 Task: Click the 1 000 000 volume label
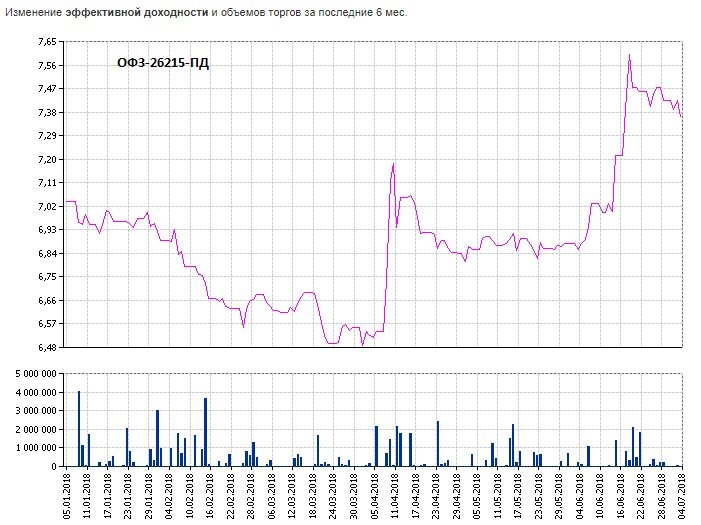(36, 448)
